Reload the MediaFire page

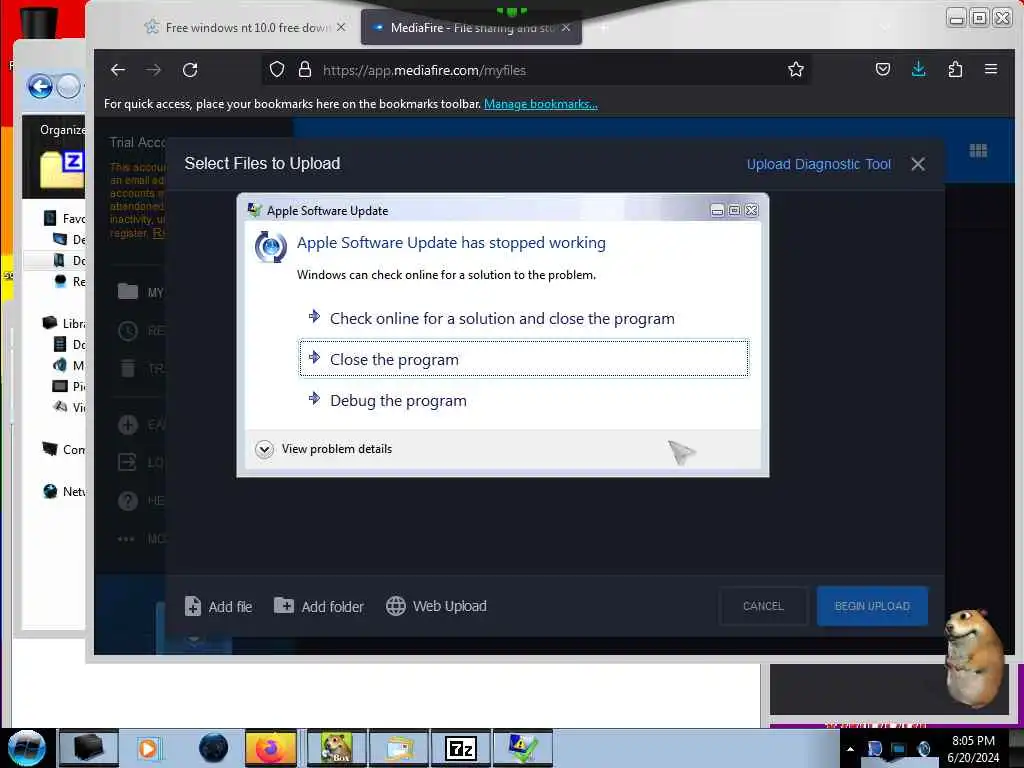coord(190,70)
